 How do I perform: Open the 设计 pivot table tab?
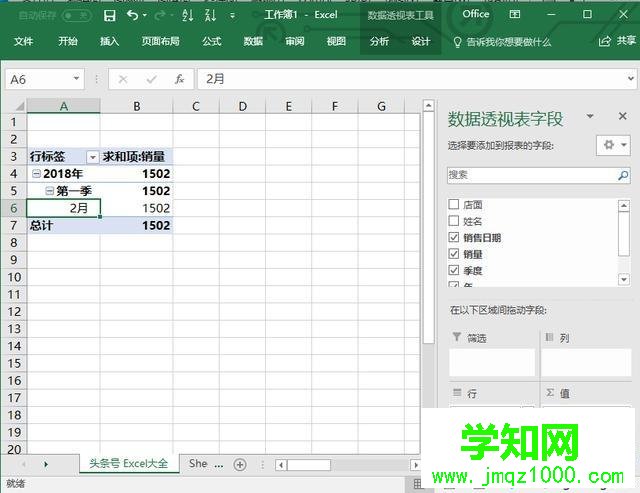(x=421, y=41)
